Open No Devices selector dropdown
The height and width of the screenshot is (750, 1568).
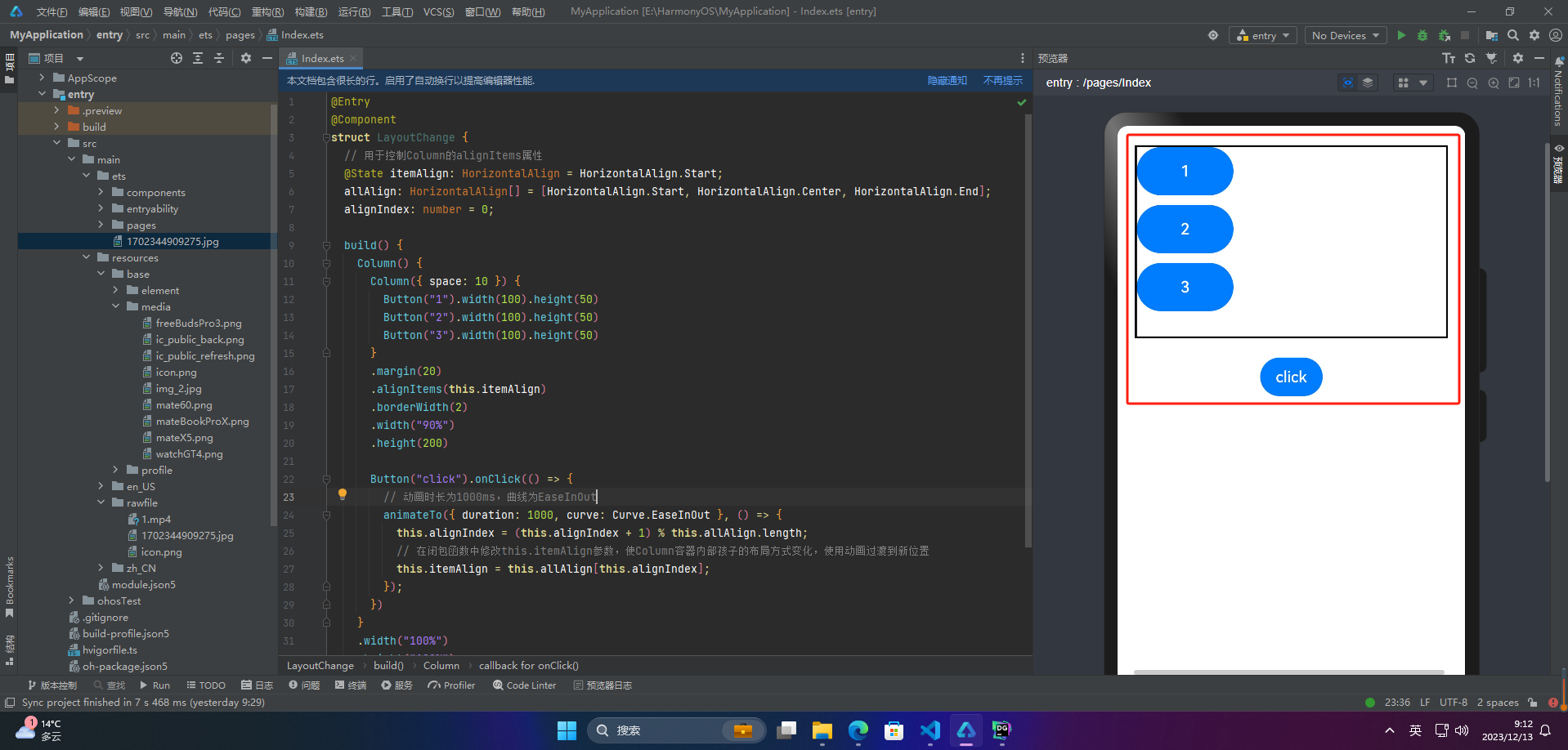(x=1346, y=35)
